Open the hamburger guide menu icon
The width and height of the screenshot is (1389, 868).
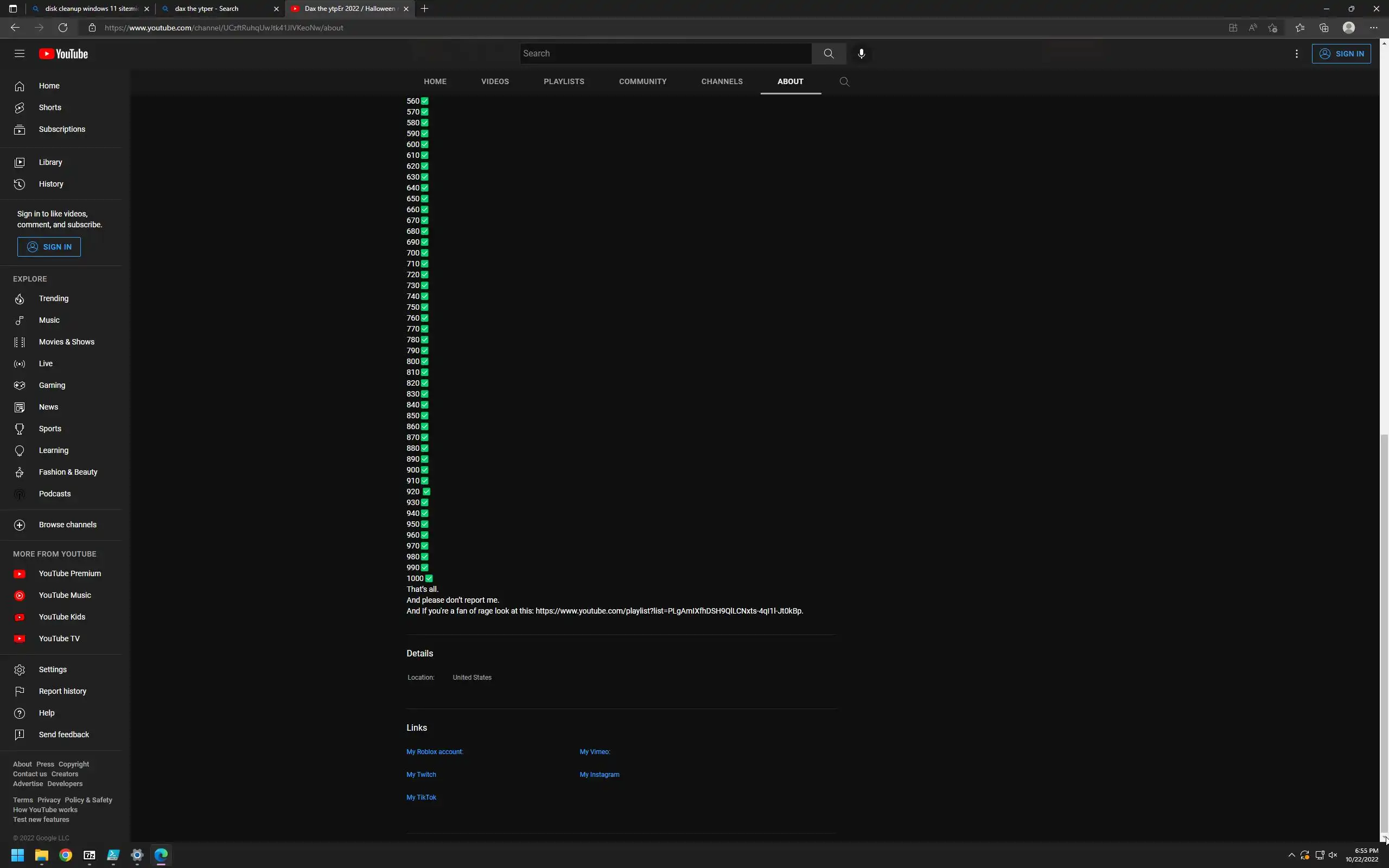[x=20, y=53]
